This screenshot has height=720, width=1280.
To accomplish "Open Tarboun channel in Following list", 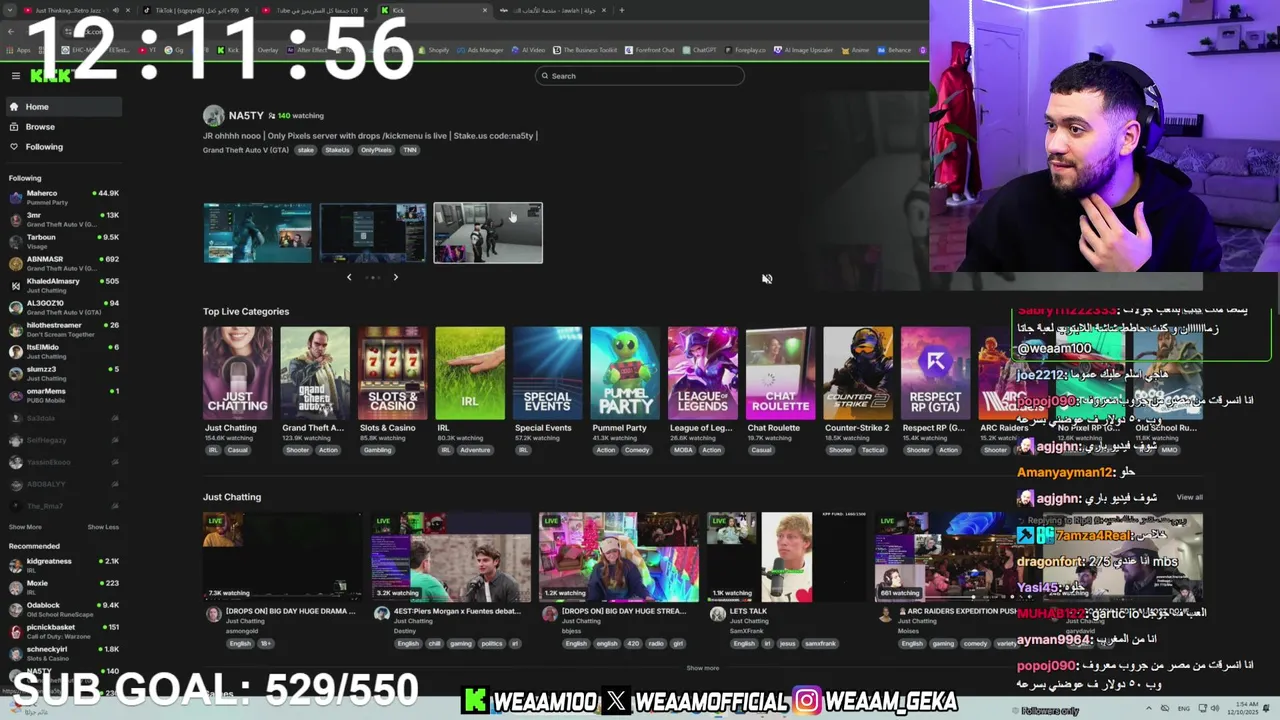I will 62,241.
